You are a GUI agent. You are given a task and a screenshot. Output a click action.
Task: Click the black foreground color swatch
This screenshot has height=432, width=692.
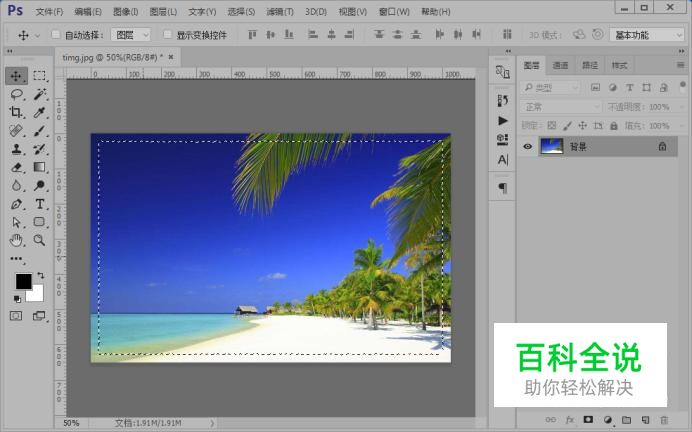(x=23, y=282)
